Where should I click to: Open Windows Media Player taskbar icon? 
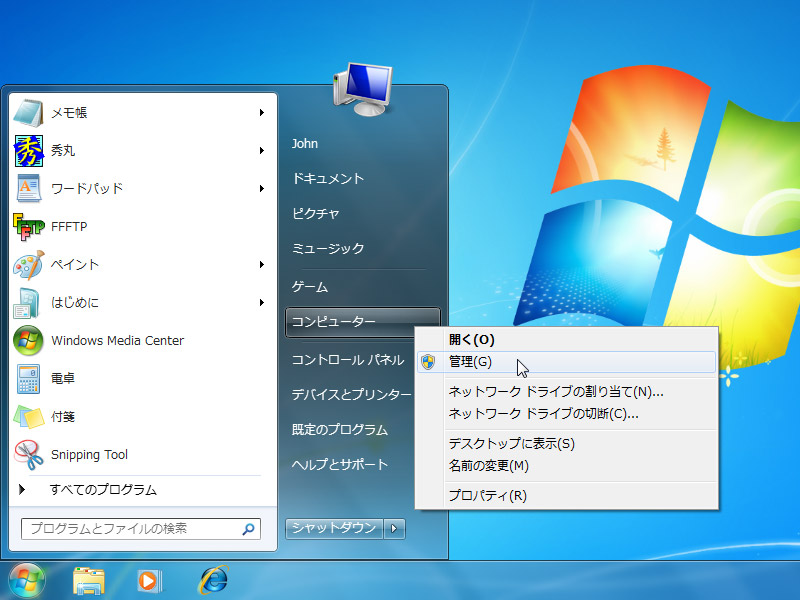tap(150, 581)
